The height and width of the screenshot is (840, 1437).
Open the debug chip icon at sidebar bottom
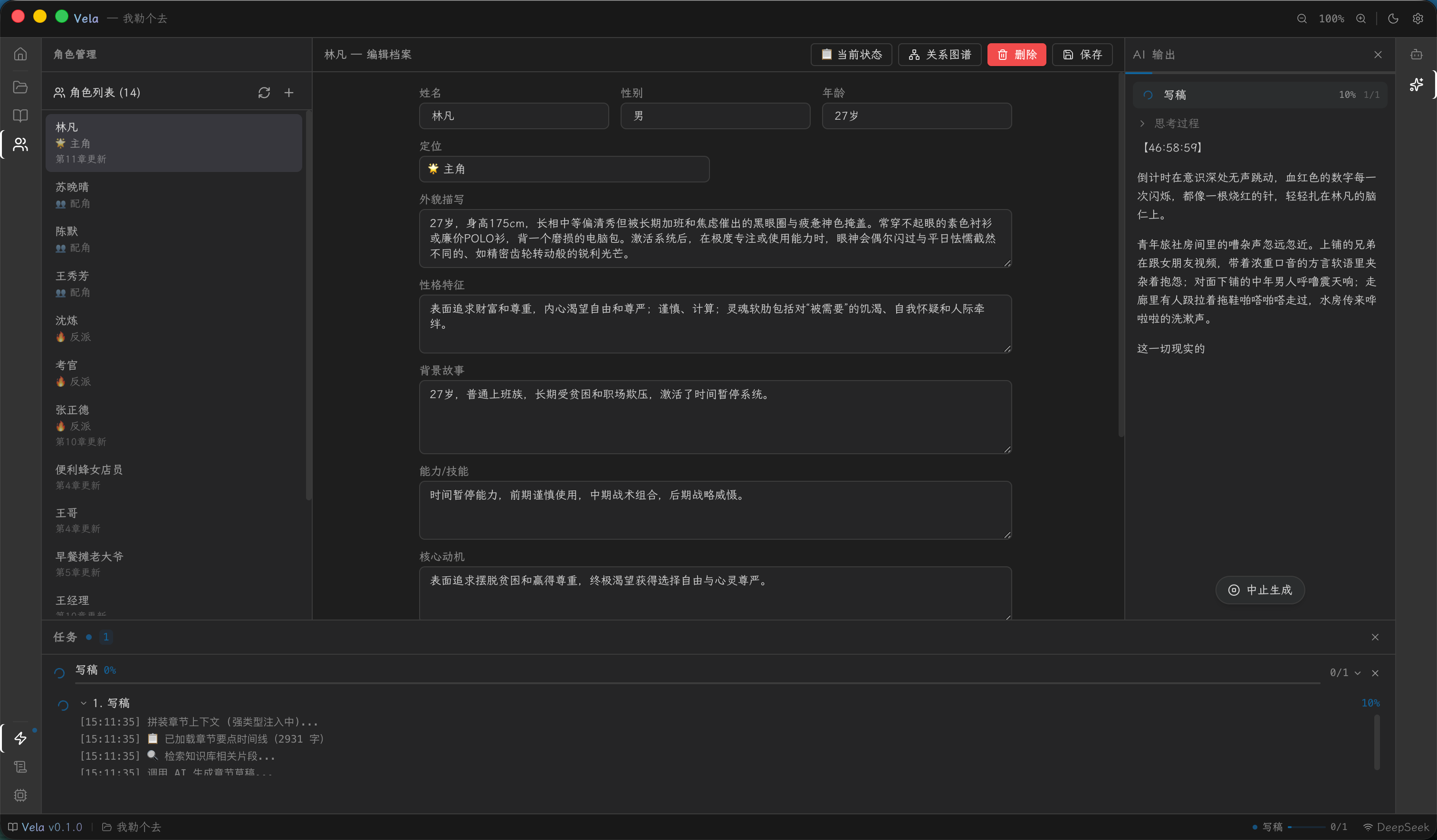point(20,795)
